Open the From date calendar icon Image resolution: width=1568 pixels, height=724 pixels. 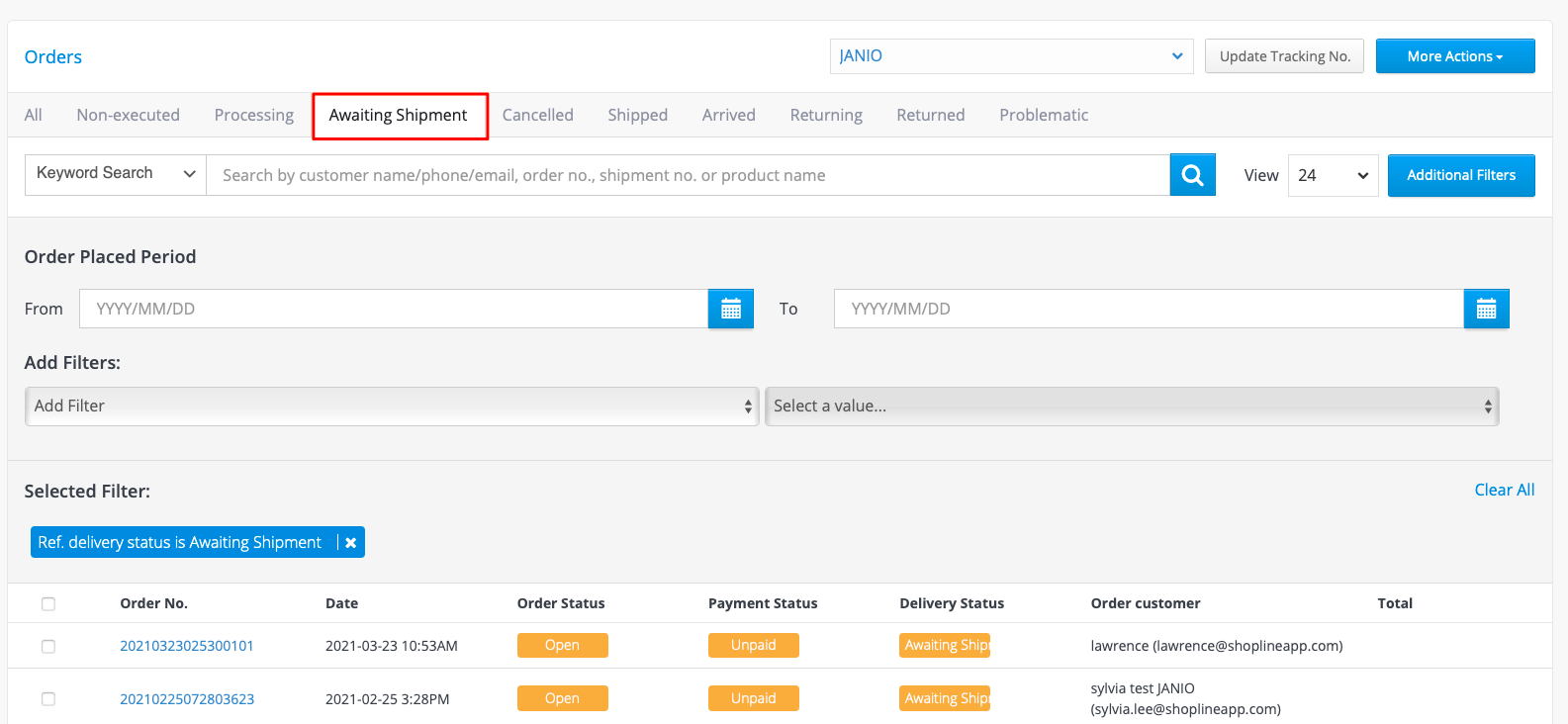(731, 309)
